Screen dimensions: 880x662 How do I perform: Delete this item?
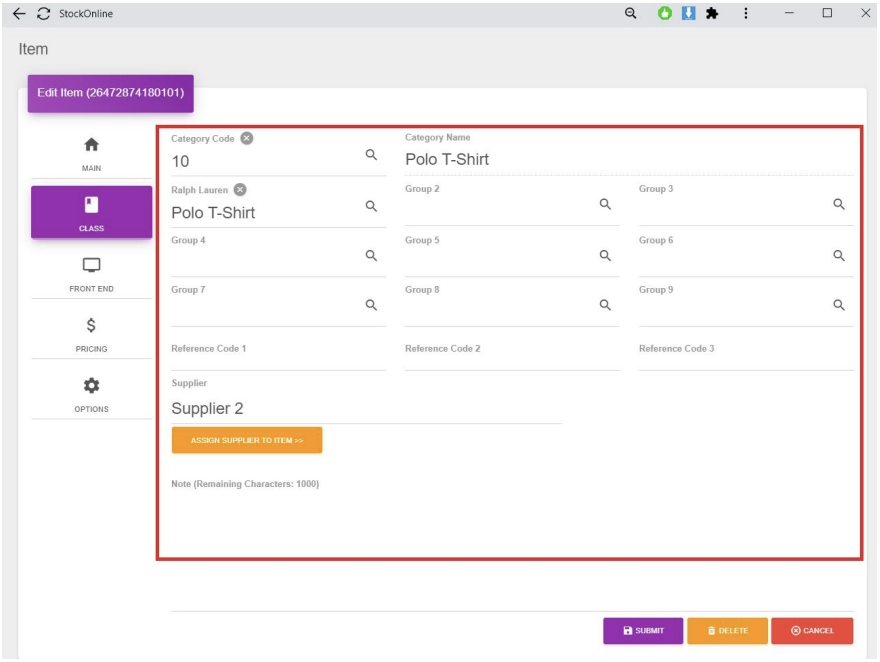725,631
